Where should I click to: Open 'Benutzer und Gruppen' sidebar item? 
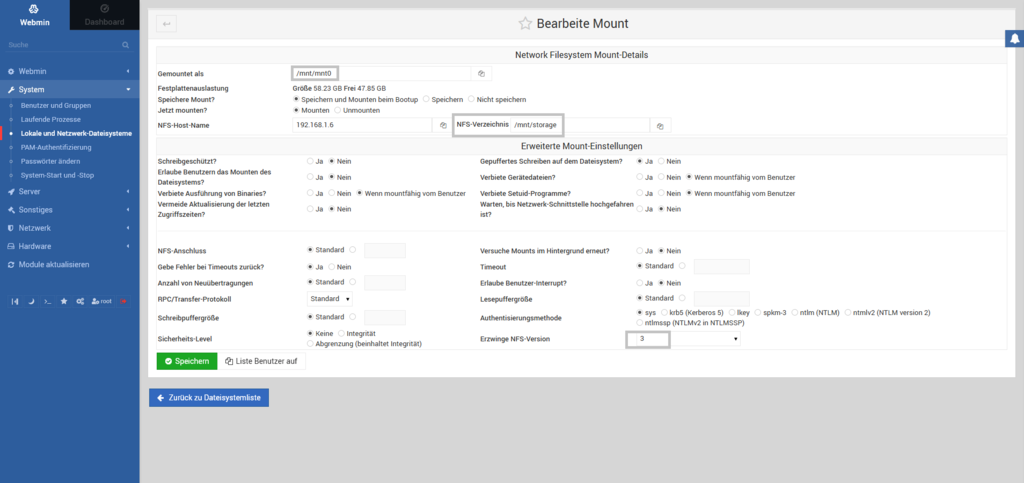point(57,105)
